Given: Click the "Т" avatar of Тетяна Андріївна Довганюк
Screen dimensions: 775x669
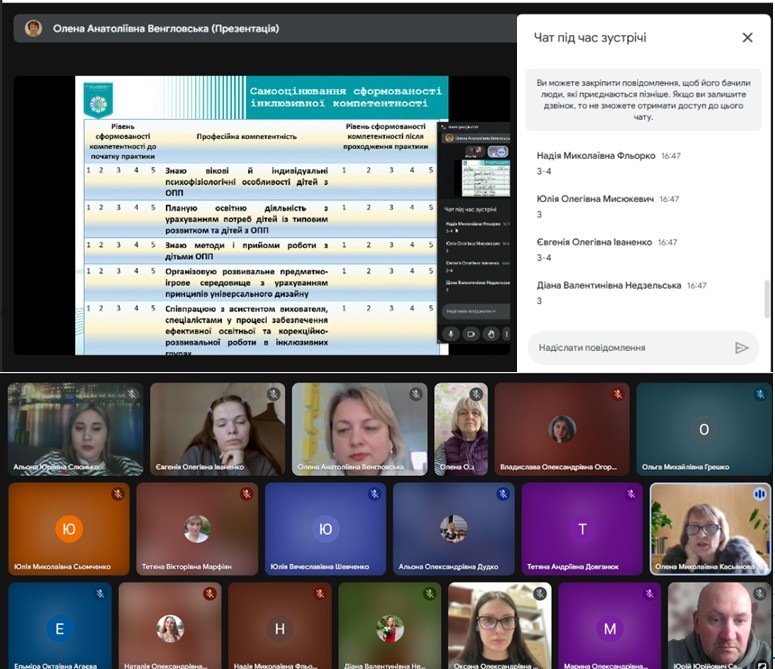Looking at the screenshot, I should 582,529.
